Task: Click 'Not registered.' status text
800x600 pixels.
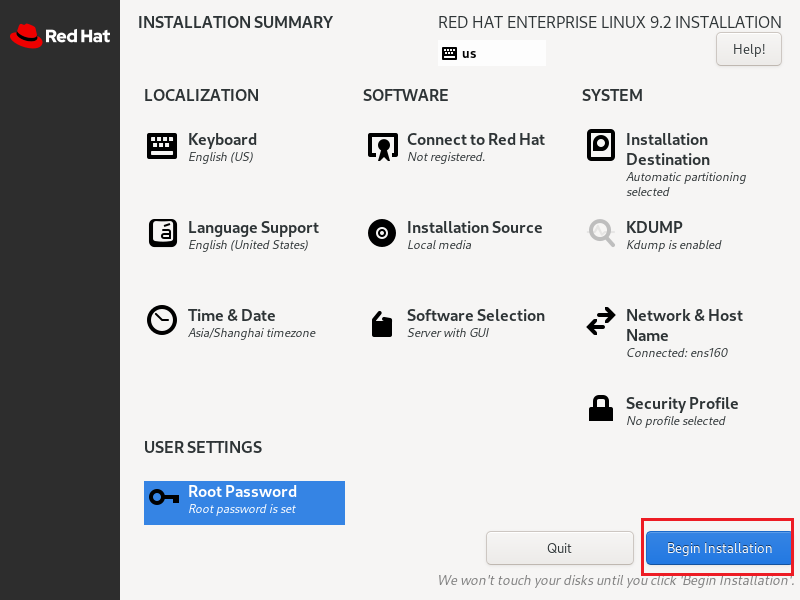Action: pyautogui.click(x=446, y=157)
